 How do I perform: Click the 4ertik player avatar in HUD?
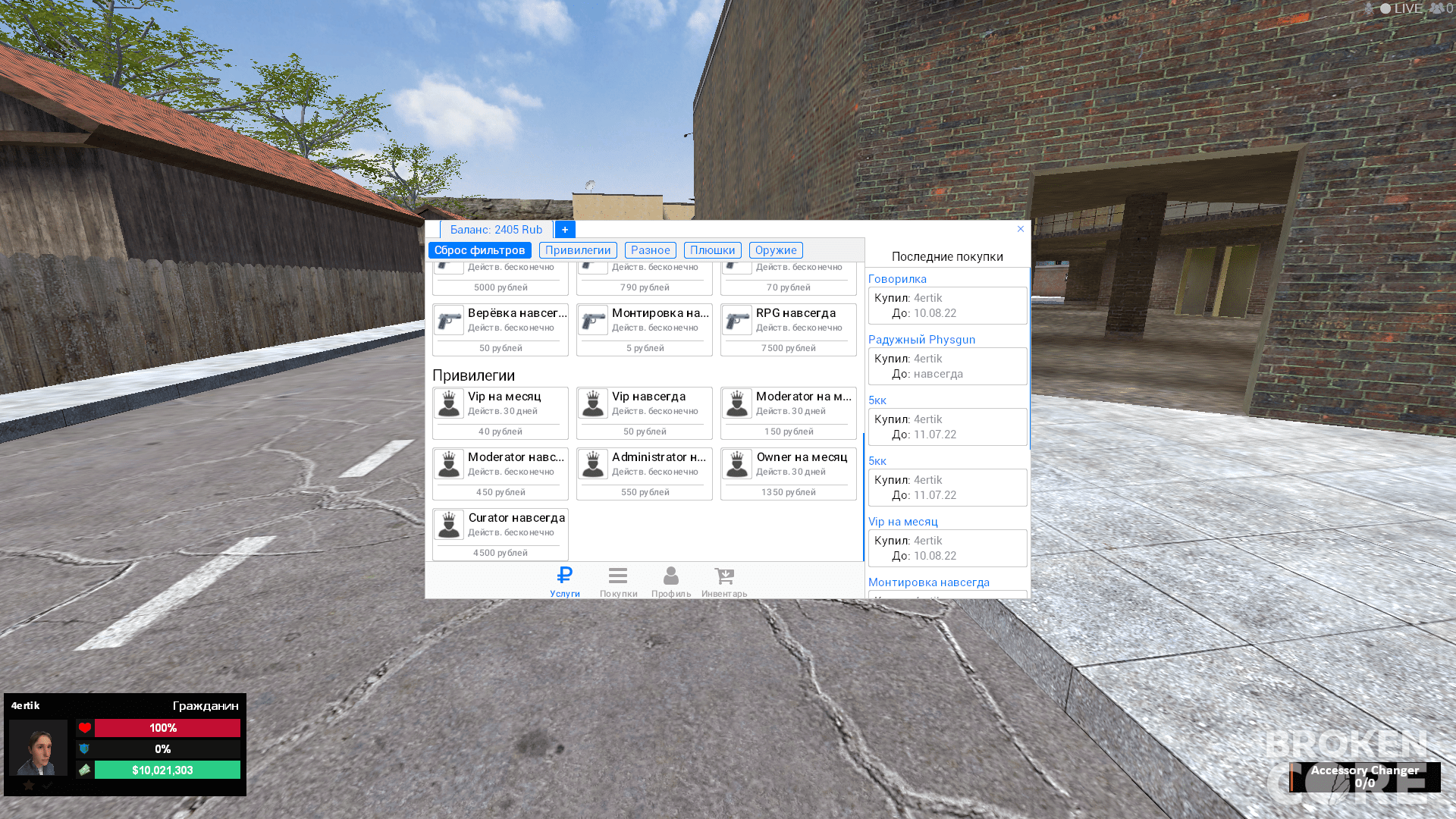(x=38, y=747)
